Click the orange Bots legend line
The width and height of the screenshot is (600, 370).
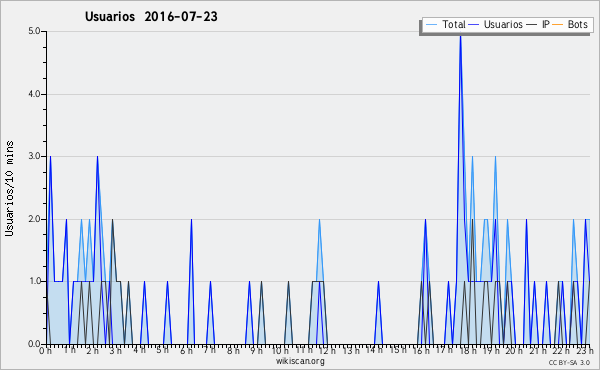tap(558, 25)
